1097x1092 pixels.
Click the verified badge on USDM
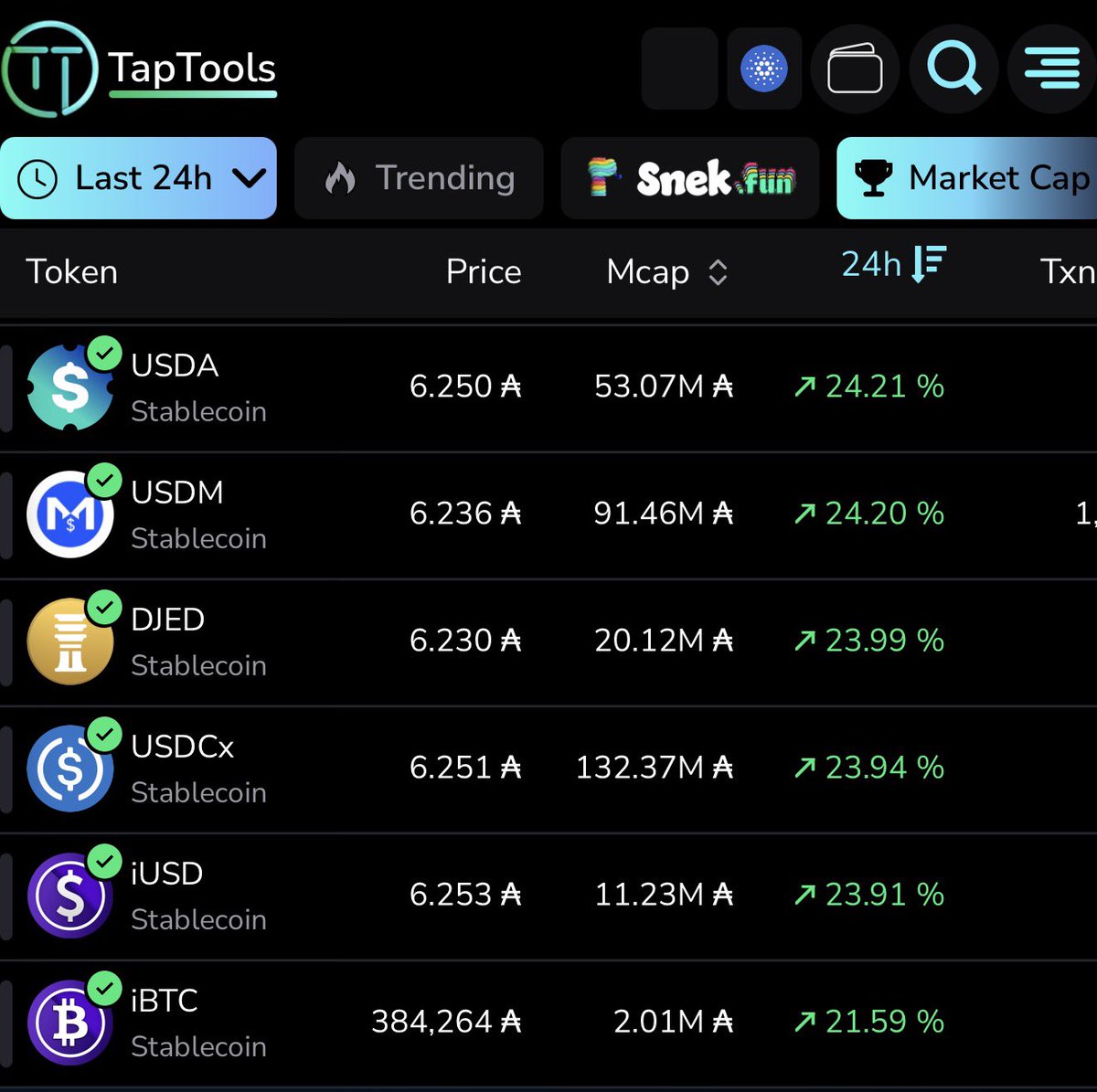tap(105, 480)
